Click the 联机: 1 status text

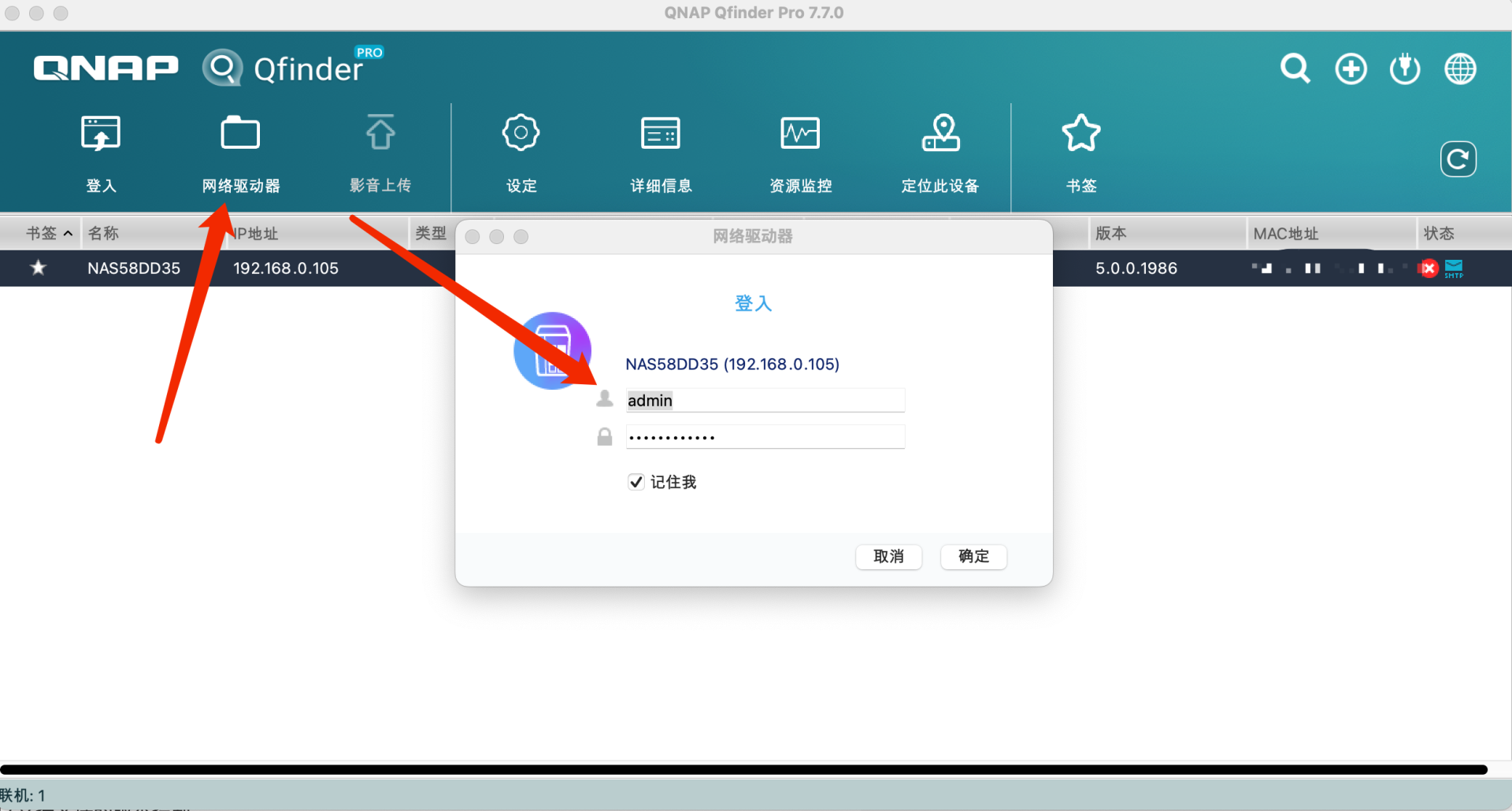tap(23, 795)
